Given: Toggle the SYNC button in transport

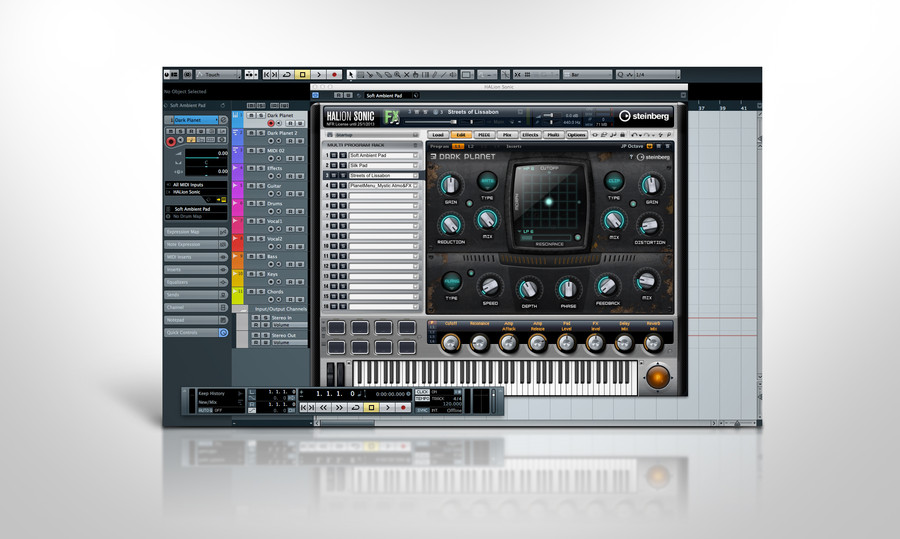Looking at the screenshot, I should 422,410.
